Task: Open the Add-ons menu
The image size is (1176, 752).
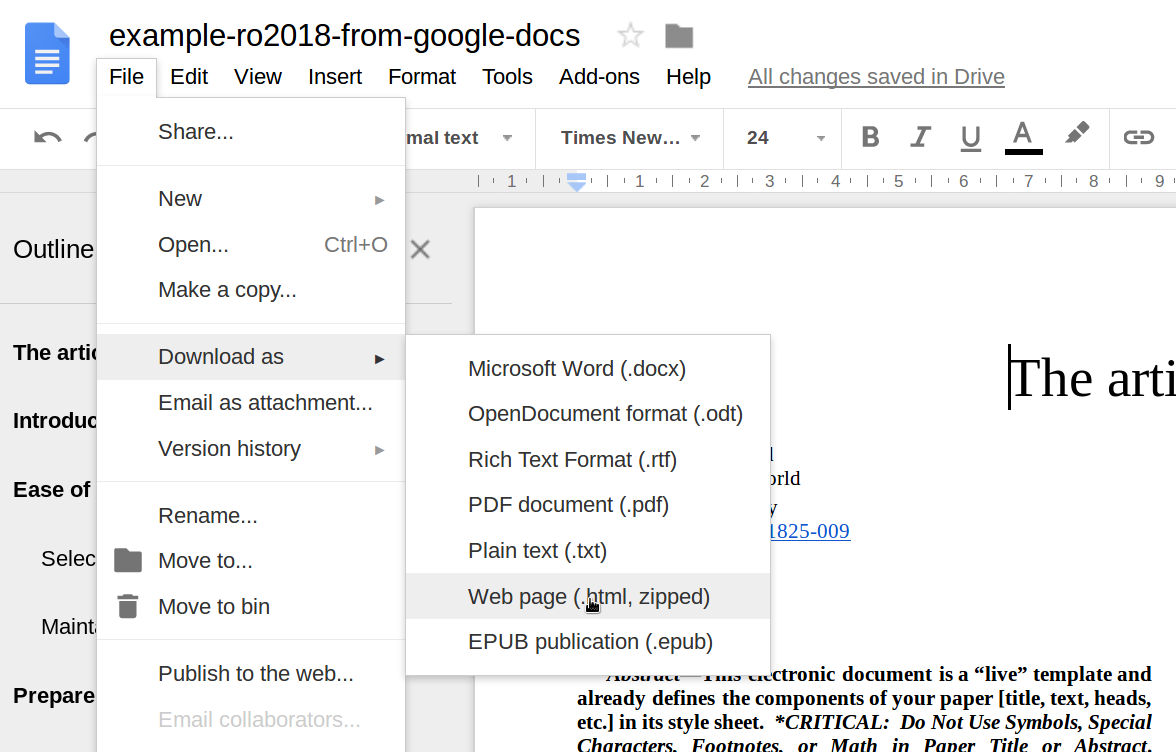Action: (599, 77)
